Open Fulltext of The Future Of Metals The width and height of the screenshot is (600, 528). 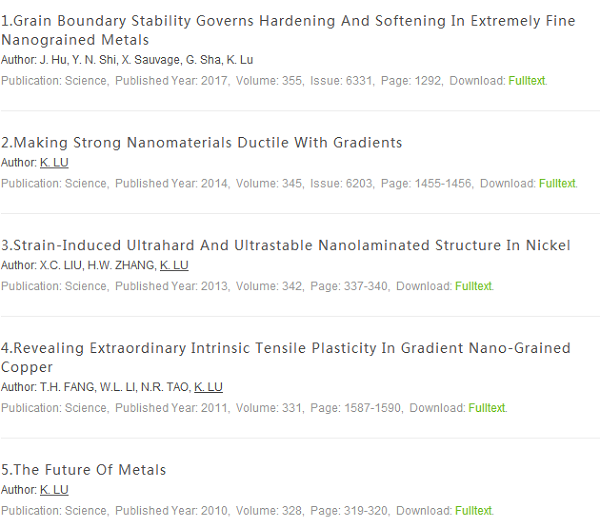click(473, 510)
